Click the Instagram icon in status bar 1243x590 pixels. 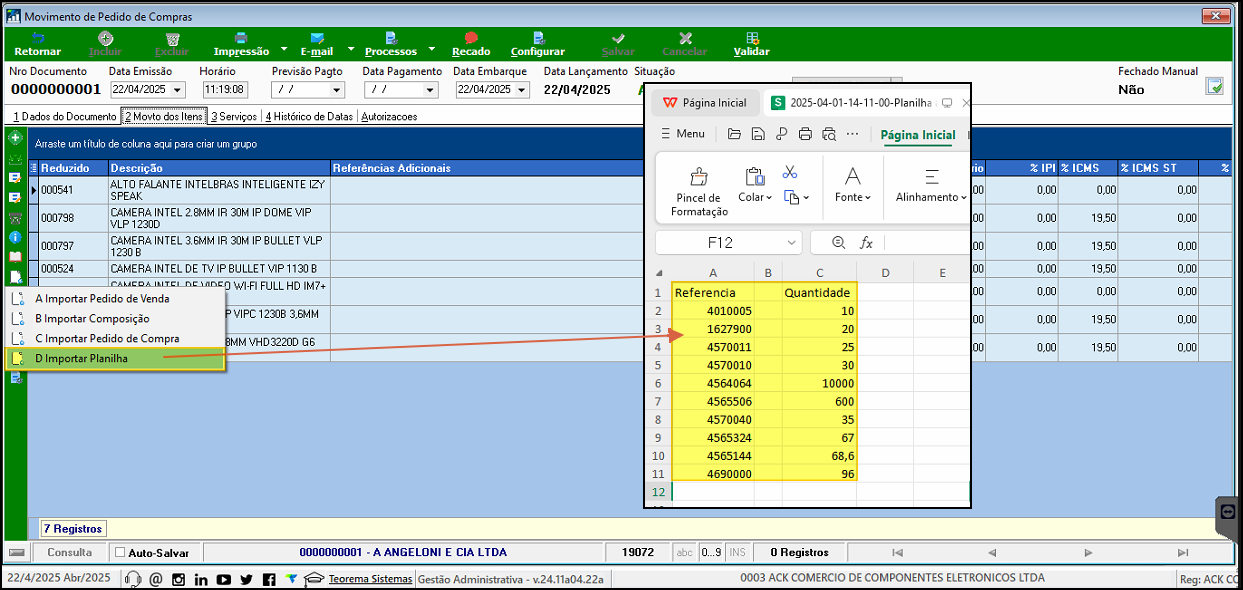pyautogui.click(x=178, y=579)
